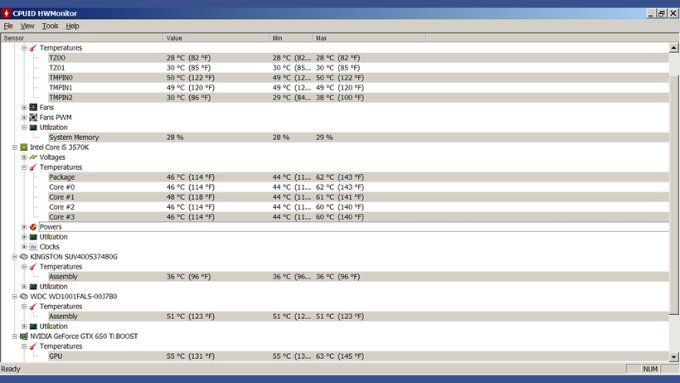The width and height of the screenshot is (680, 383).
Task: Click the NUM status bar indicator
Action: (x=650, y=369)
